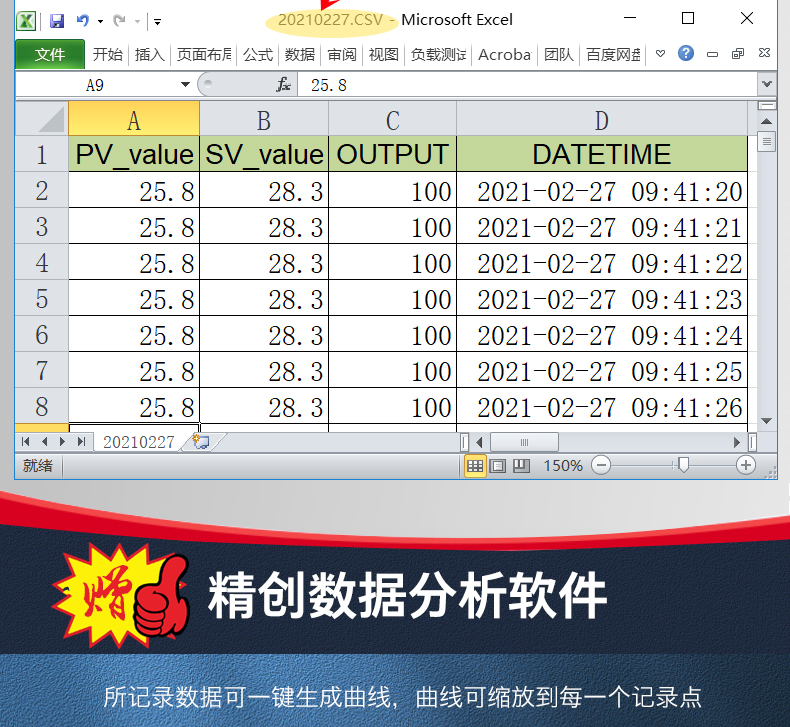
Task: Open the Excel Help question mark icon
Action: pos(685,54)
